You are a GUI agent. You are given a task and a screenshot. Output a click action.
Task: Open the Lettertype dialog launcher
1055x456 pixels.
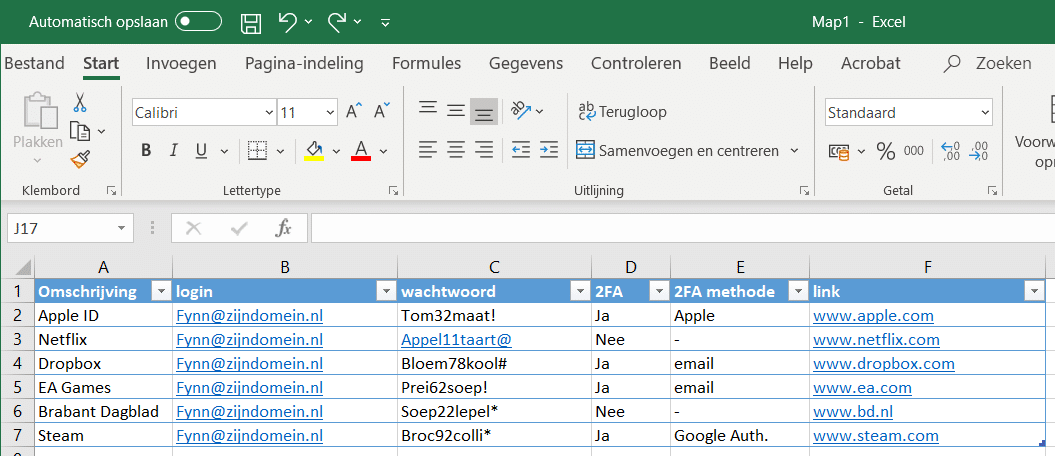click(393, 191)
